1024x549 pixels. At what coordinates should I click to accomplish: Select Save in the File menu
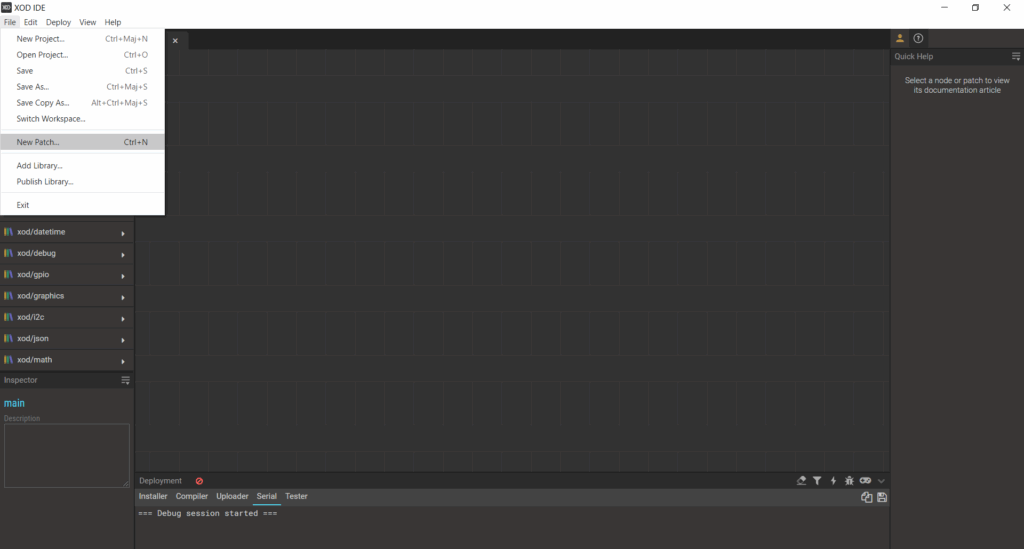[x=82, y=71]
